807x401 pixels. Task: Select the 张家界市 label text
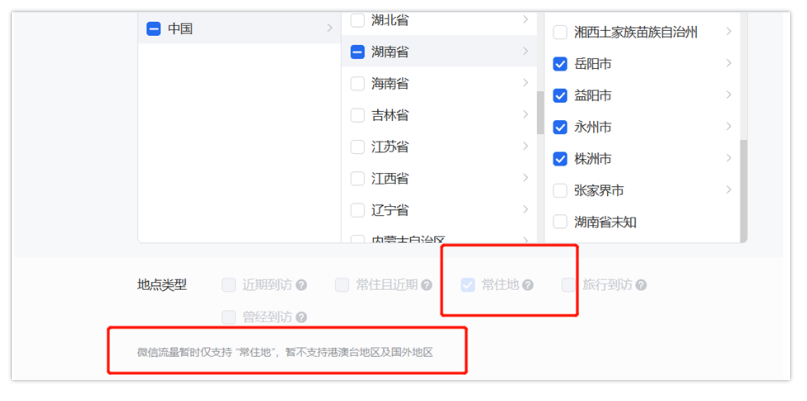click(599, 191)
